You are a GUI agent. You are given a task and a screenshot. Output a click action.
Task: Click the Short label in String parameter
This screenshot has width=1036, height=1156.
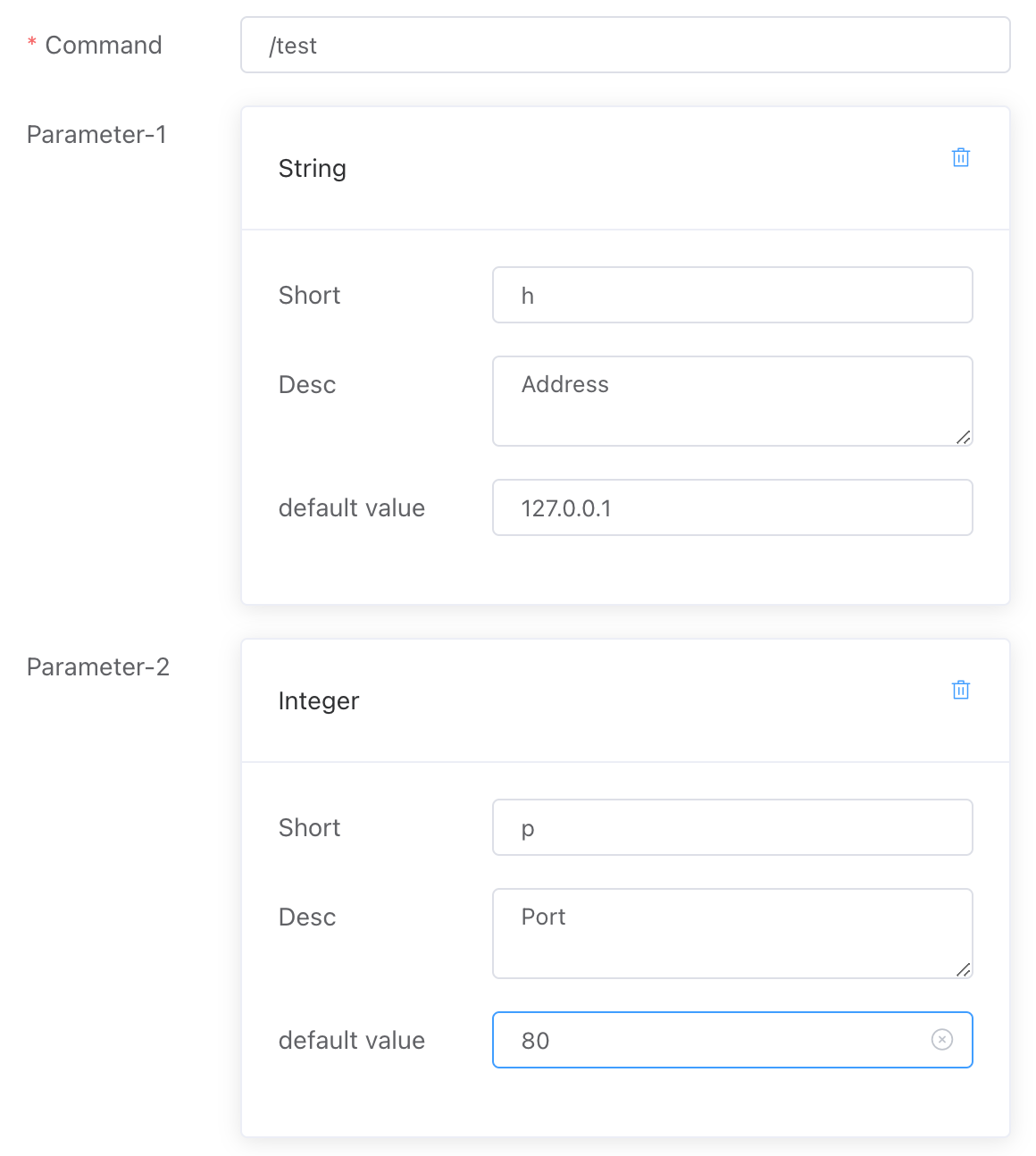tap(309, 296)
